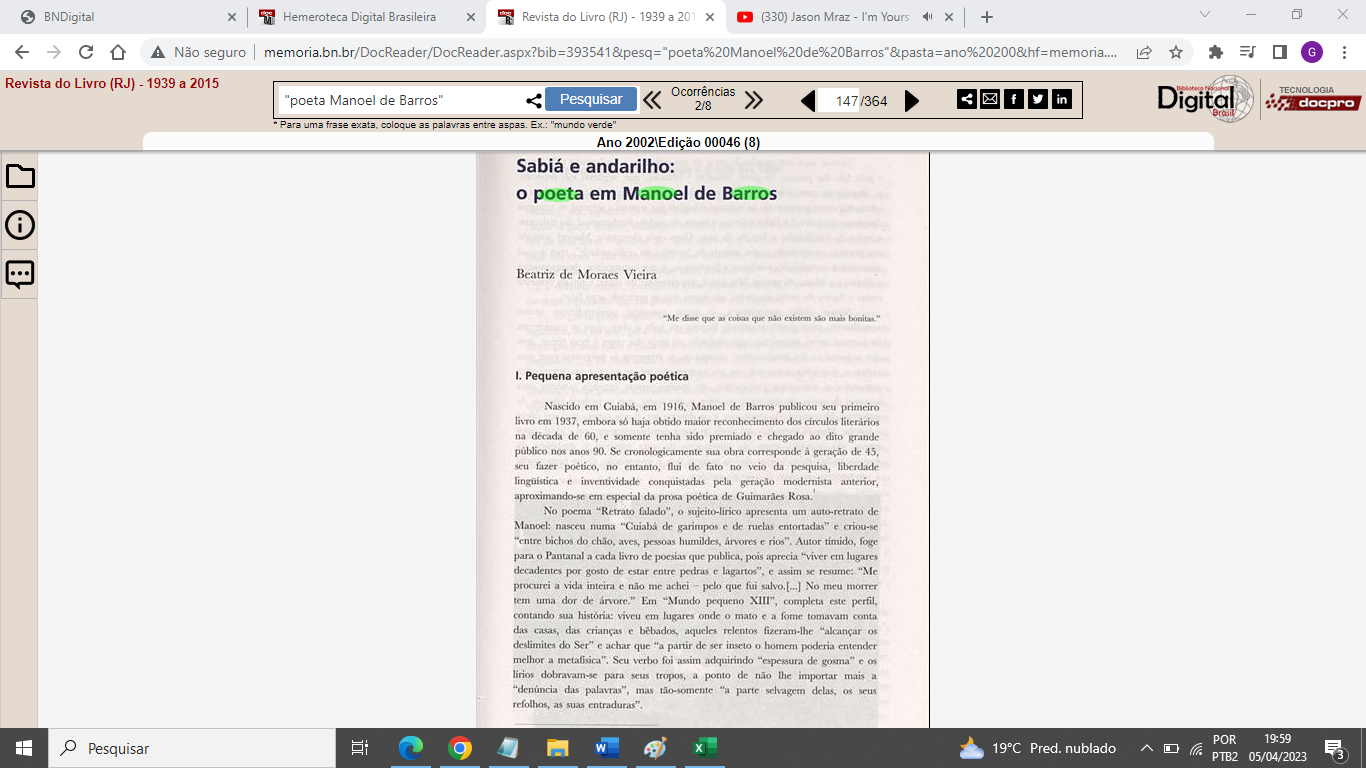Screen dimensions: 1366x768
Task: Click the address bar URL
Action: (x=690, y=52)
